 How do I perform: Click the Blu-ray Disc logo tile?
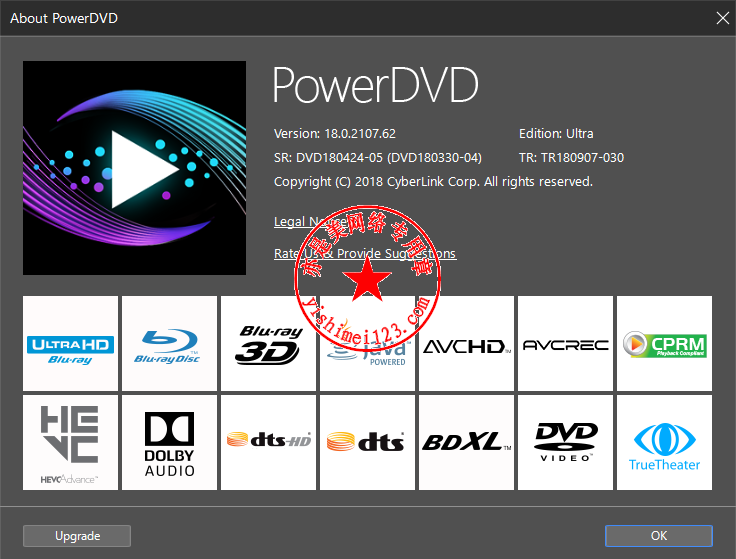(x=169, y=343)
